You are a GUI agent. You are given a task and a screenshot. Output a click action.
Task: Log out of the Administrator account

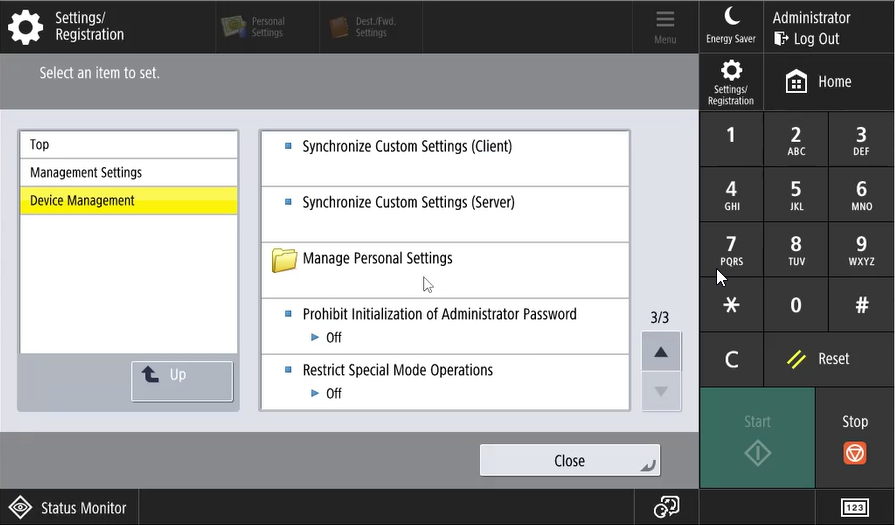(x=806, y=39)
